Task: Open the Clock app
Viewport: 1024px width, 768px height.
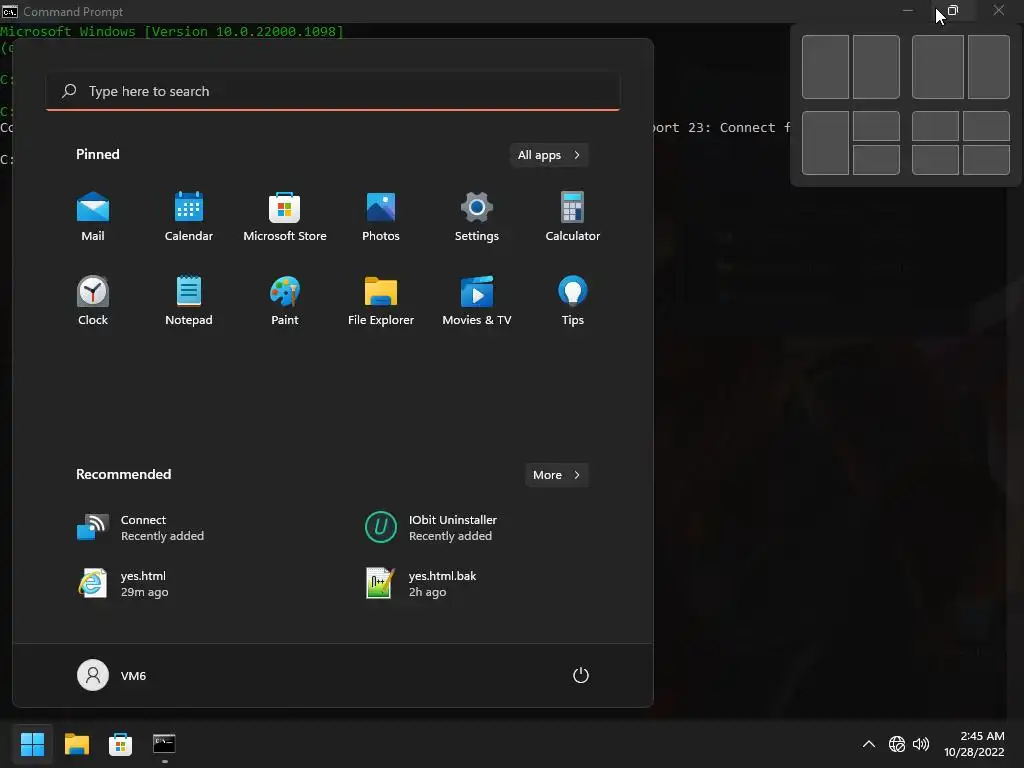Action: (93, 301)
